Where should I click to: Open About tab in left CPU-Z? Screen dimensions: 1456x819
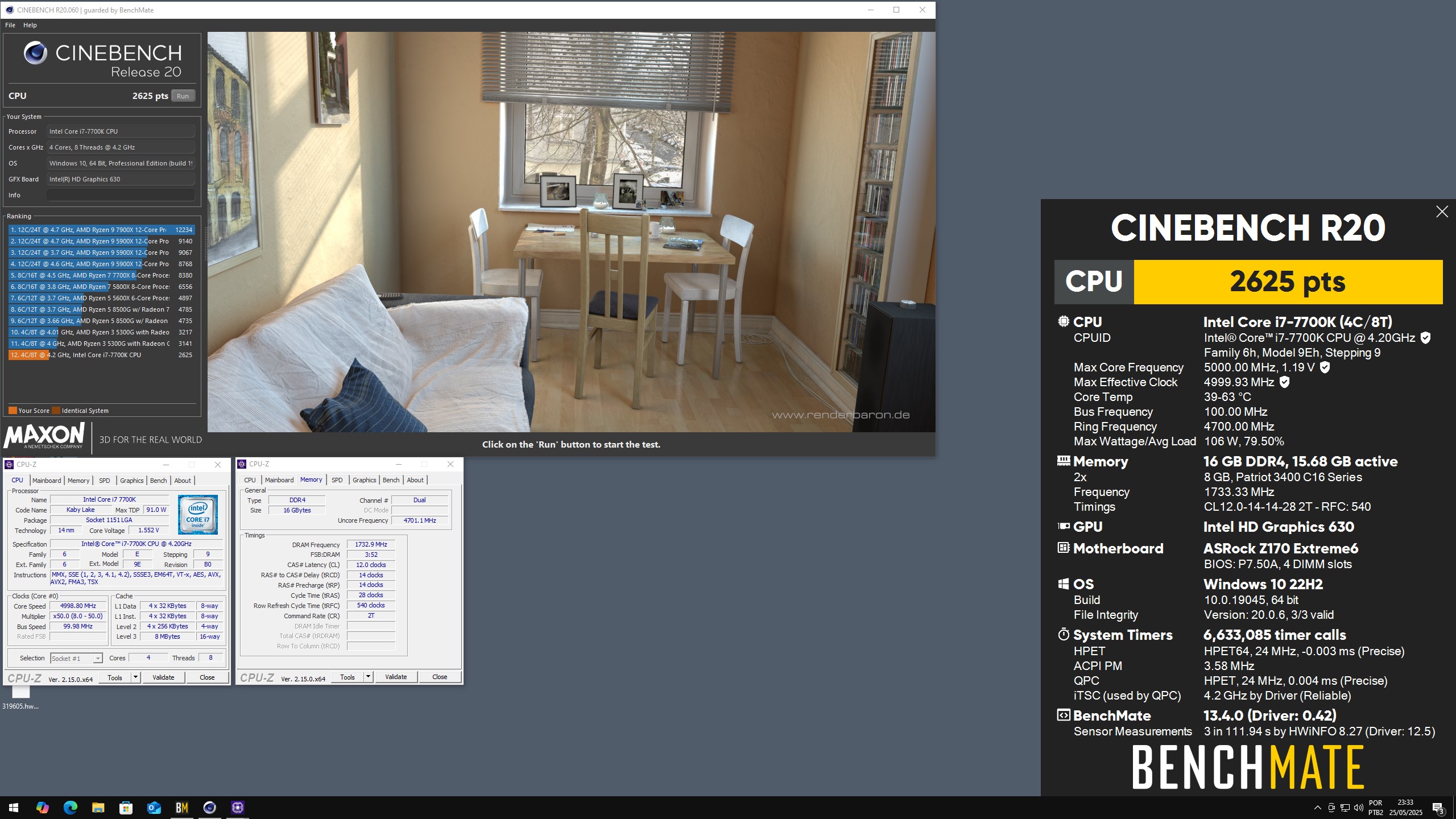pos(183,481)
